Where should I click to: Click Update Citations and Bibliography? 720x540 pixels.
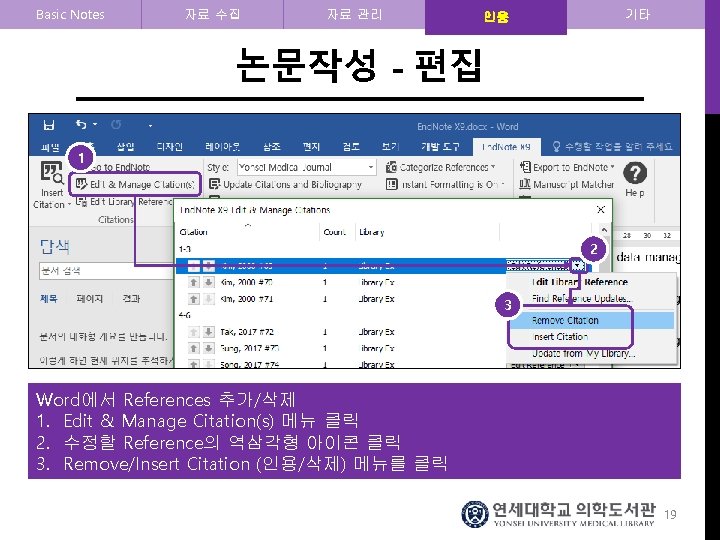[285, 184]
